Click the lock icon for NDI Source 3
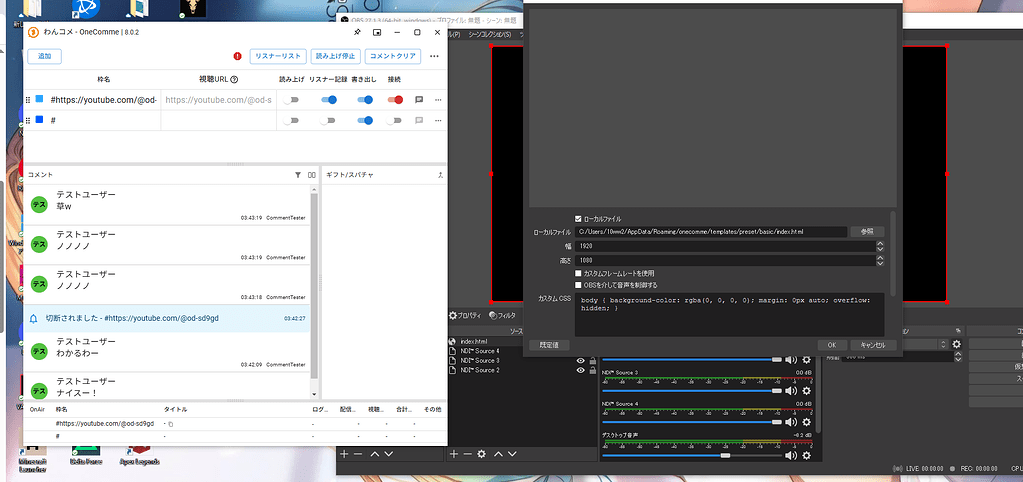Viewport: 1023px width, 482px height. click(592, 360)
